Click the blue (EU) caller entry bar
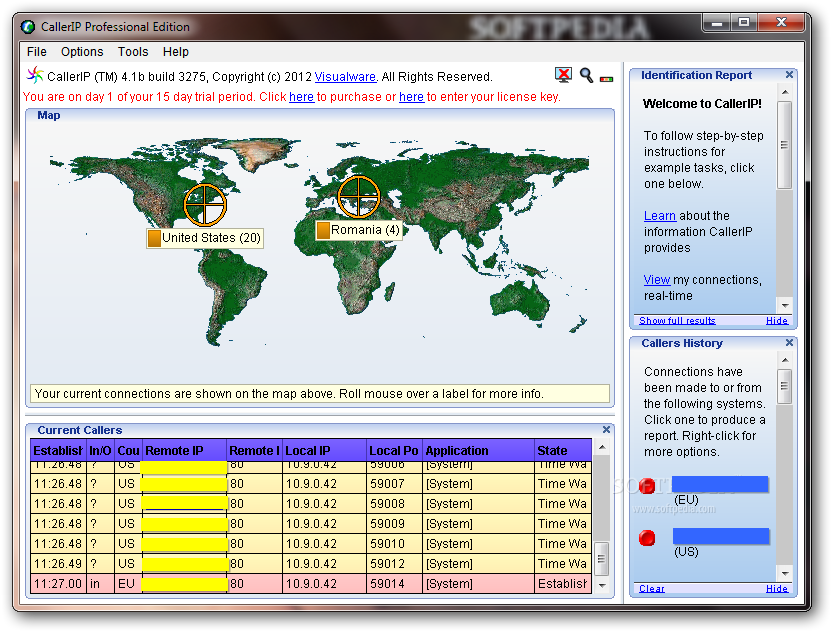 pyautogui.click(x=720, y=484)
